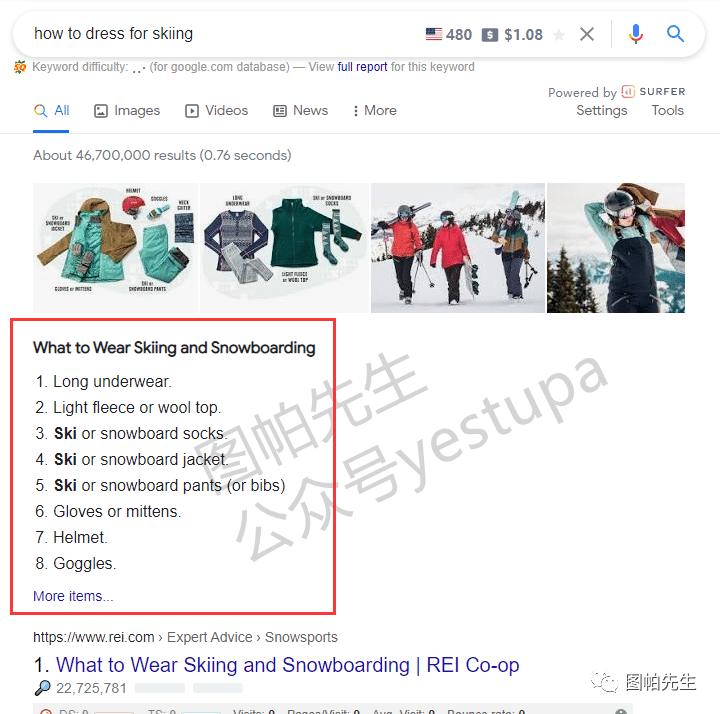Viewport: 720px width, 714px height.
Task: Open the News tab
Action: coord(300,111)
